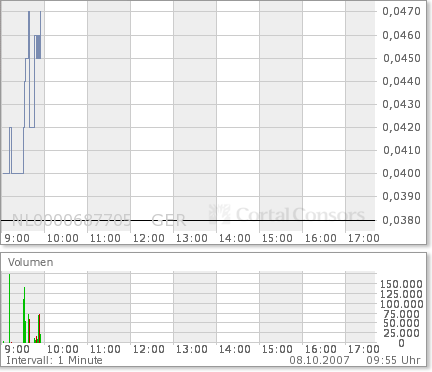Select the 50.000 volume axis label
432x372 pixels.
click(402, 323)
